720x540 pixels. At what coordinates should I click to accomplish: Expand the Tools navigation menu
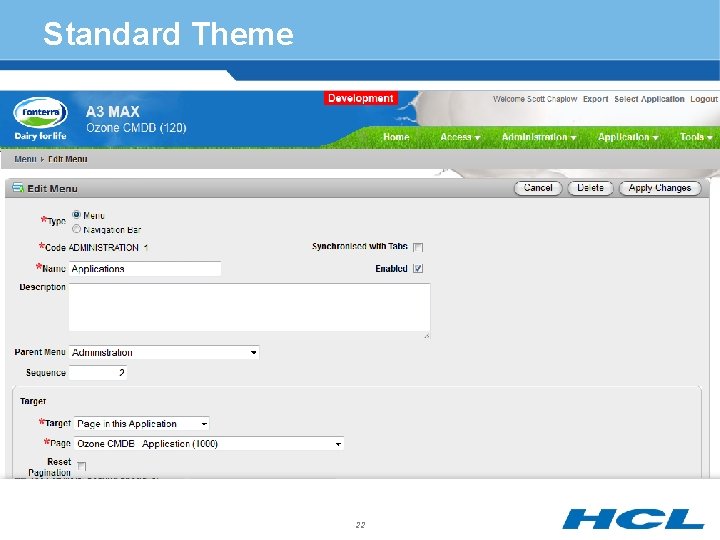[x=696, y=137]
